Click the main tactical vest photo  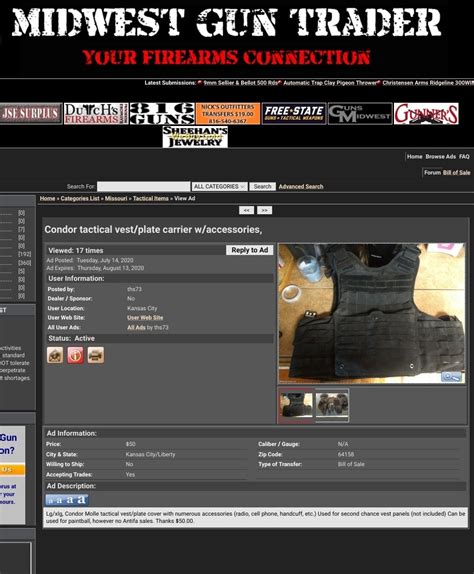(x=372, y=313)
